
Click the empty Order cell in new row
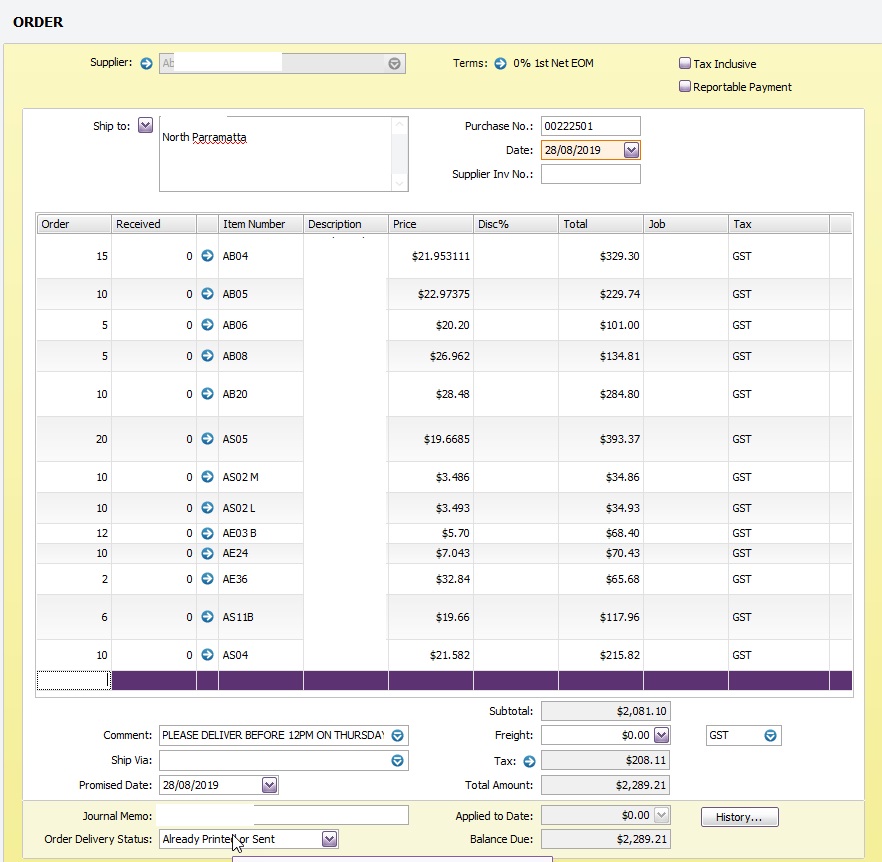(74, 680)
